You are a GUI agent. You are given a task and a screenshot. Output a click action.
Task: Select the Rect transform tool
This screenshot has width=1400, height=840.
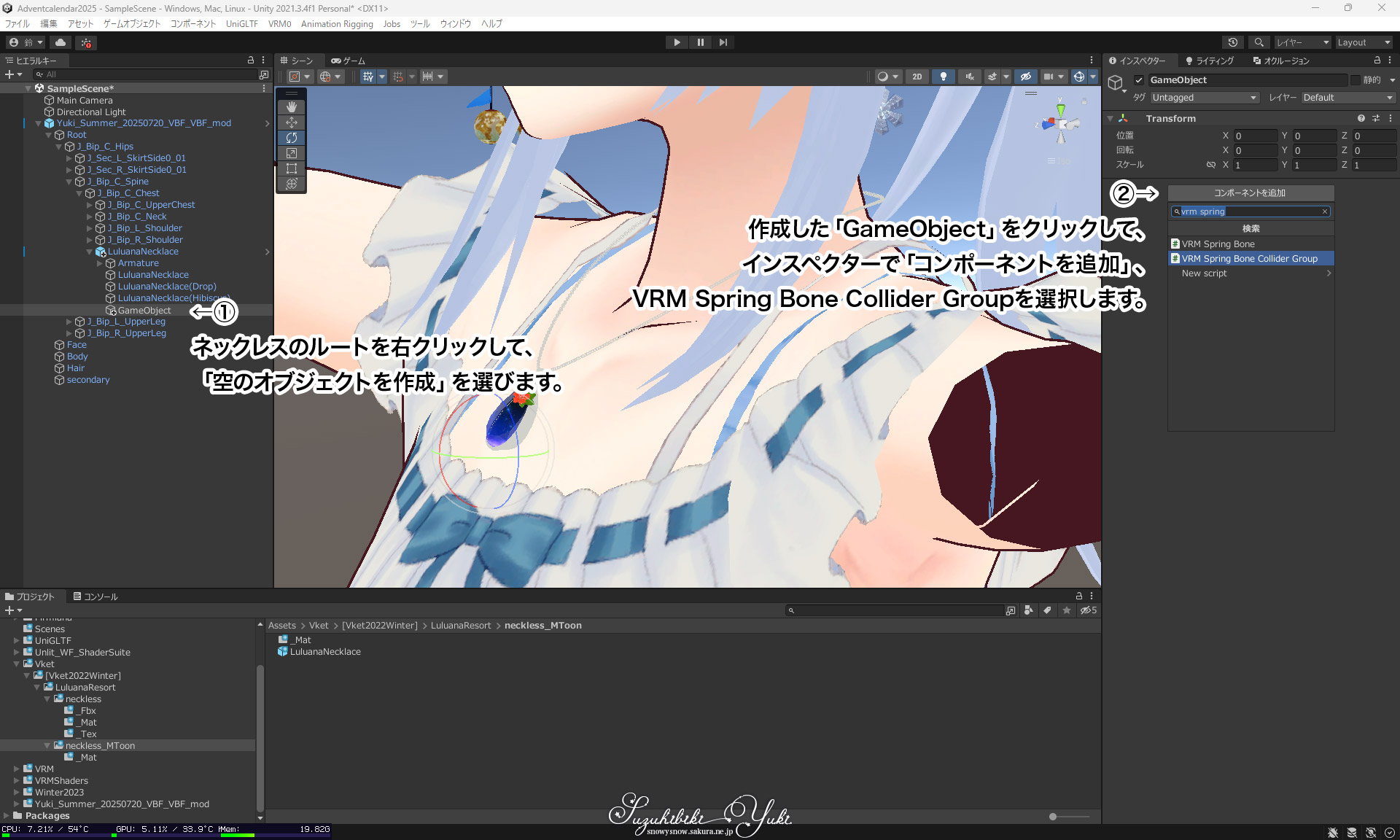pos(291,168)
